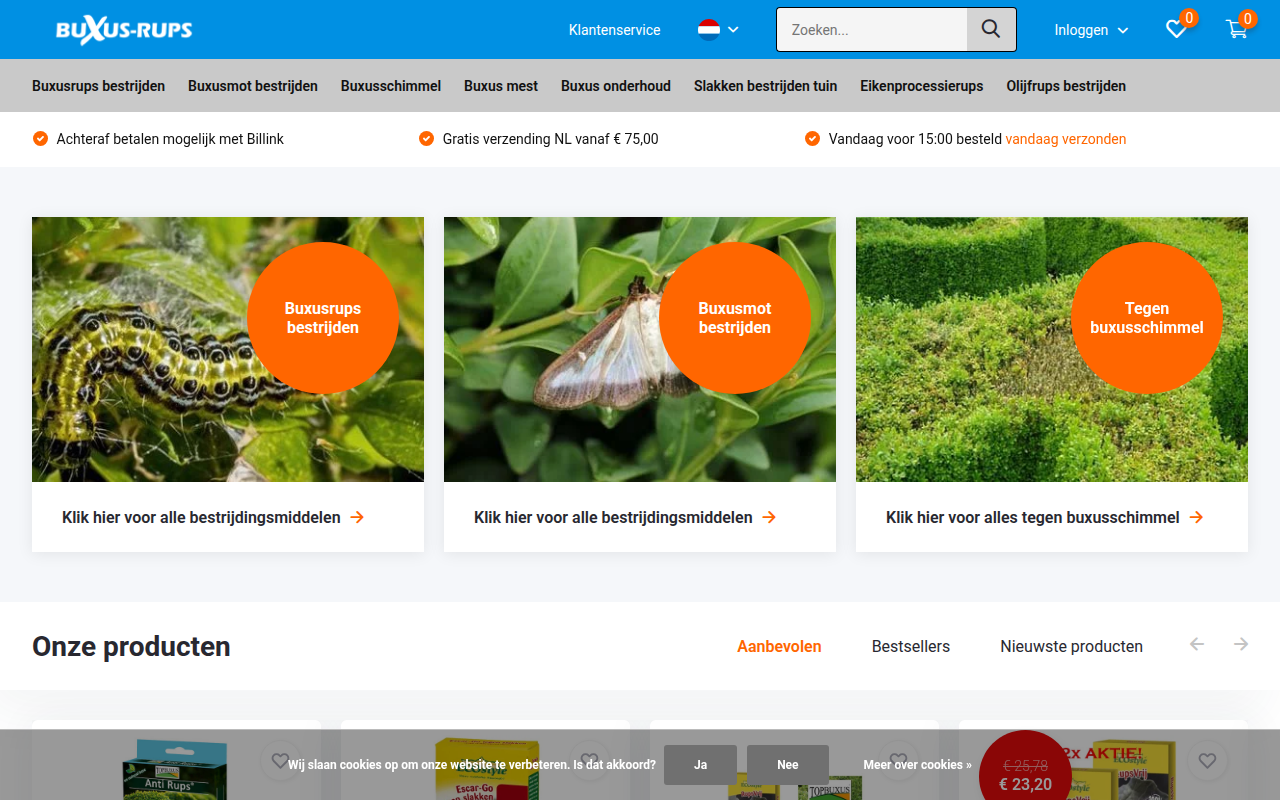This screenshot has height=800, width=1280.
Task: Add Escar-Go product to wishlist
Action: (x=590, y=761)
